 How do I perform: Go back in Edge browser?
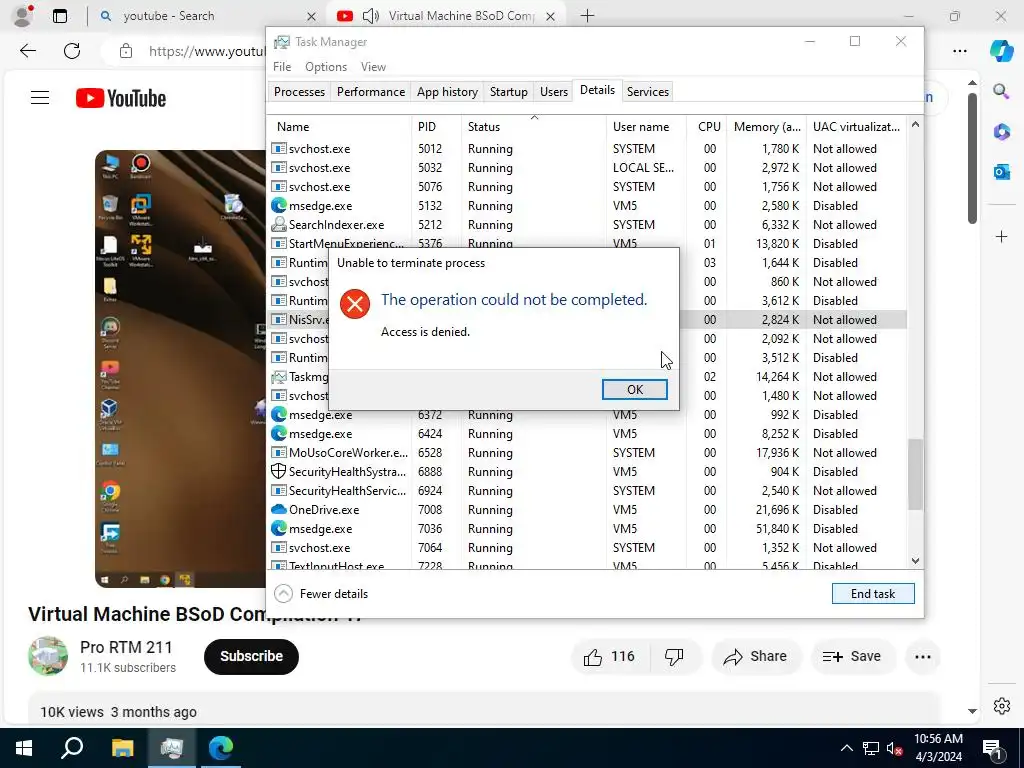(x=28, y=51)
